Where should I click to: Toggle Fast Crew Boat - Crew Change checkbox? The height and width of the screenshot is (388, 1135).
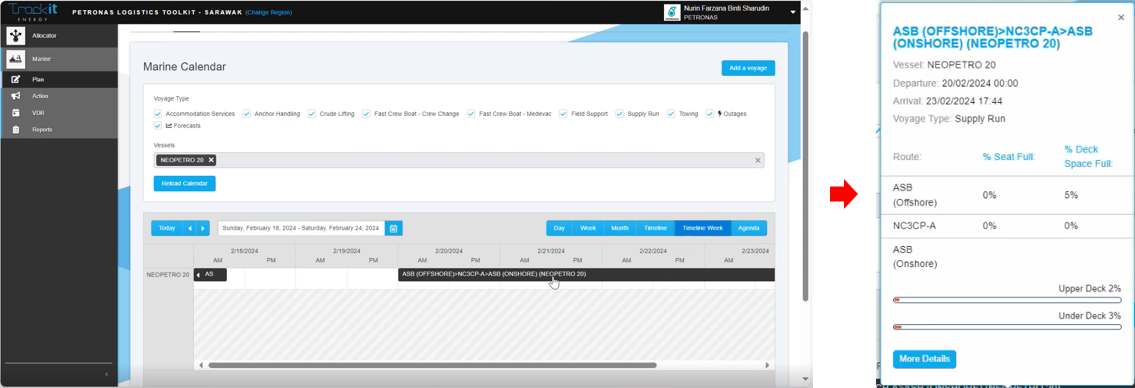coord(366,114)
